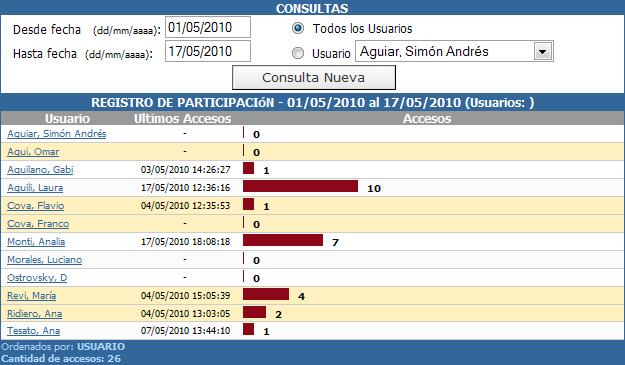This screenshot has height=365, width=625.
Task: Open the Revi, María user link
Action: pos(31,296)
